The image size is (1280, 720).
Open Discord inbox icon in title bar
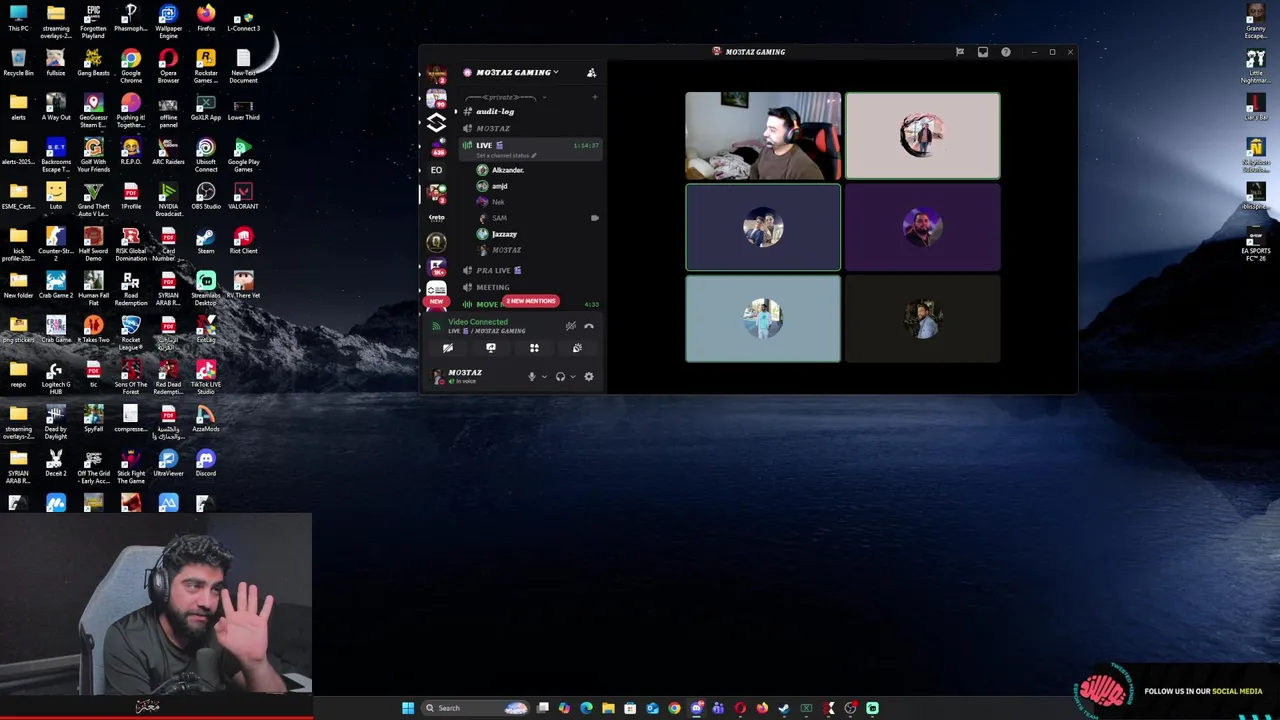click(x=983, y=52)
